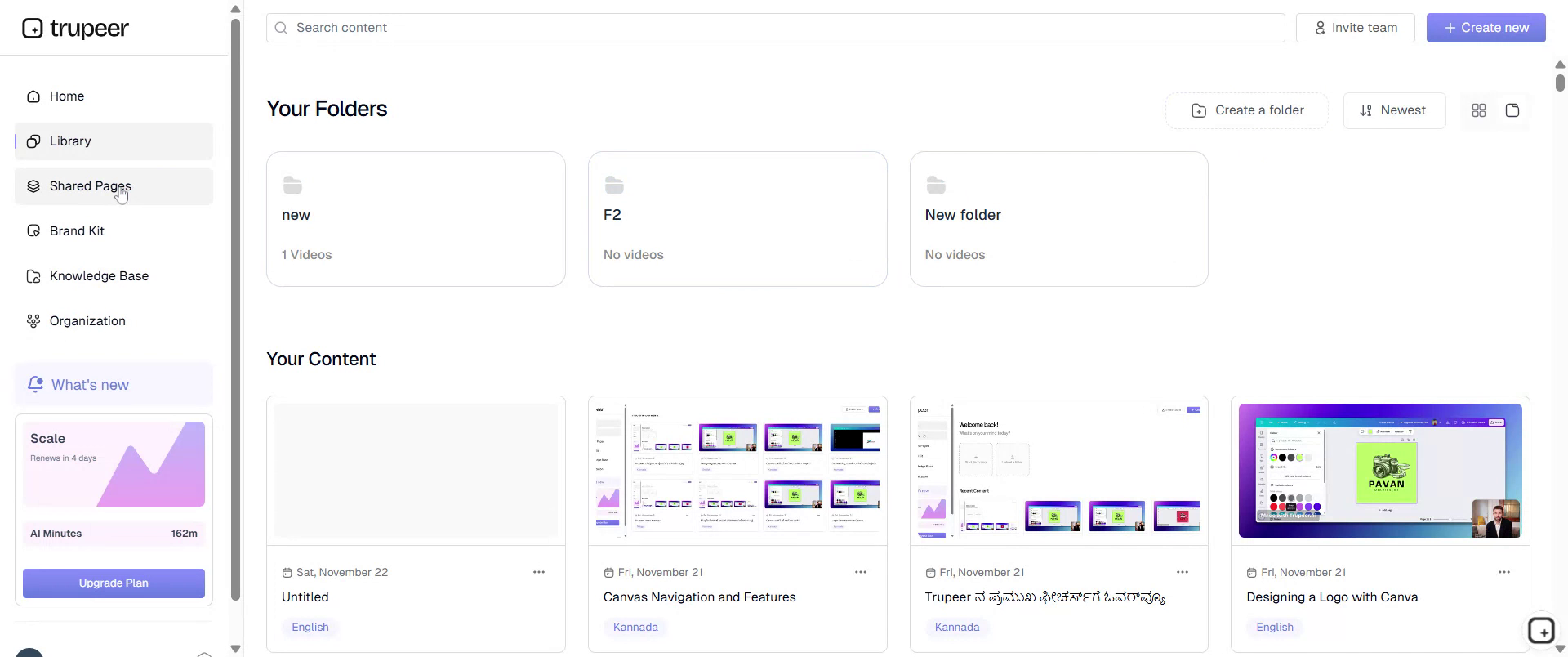Click the 'Designing a Logo with Canva' title
The width and height of the screenshot is (1568, 657).
tap(1332, 597)
